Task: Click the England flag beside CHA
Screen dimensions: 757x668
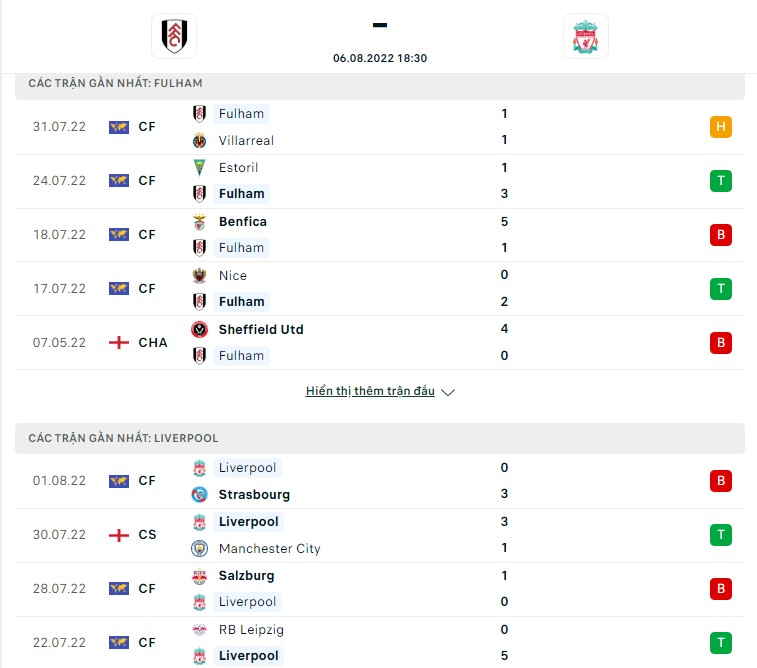Action: [119, 343]
